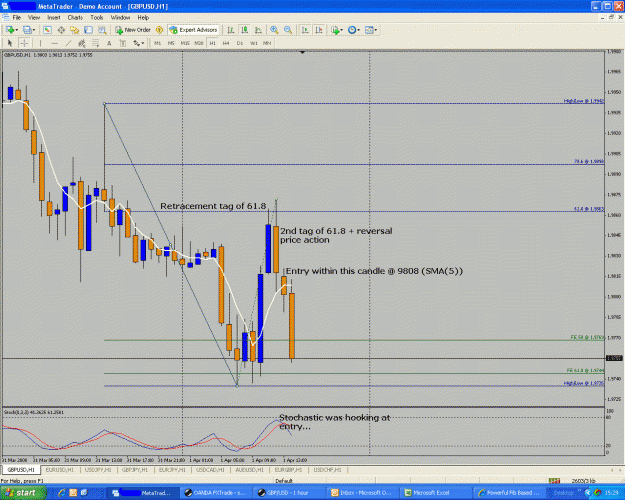The width and height of the screenshot is (625, 500).
Task: Select the equidistant channel tool
Action: 82,43
